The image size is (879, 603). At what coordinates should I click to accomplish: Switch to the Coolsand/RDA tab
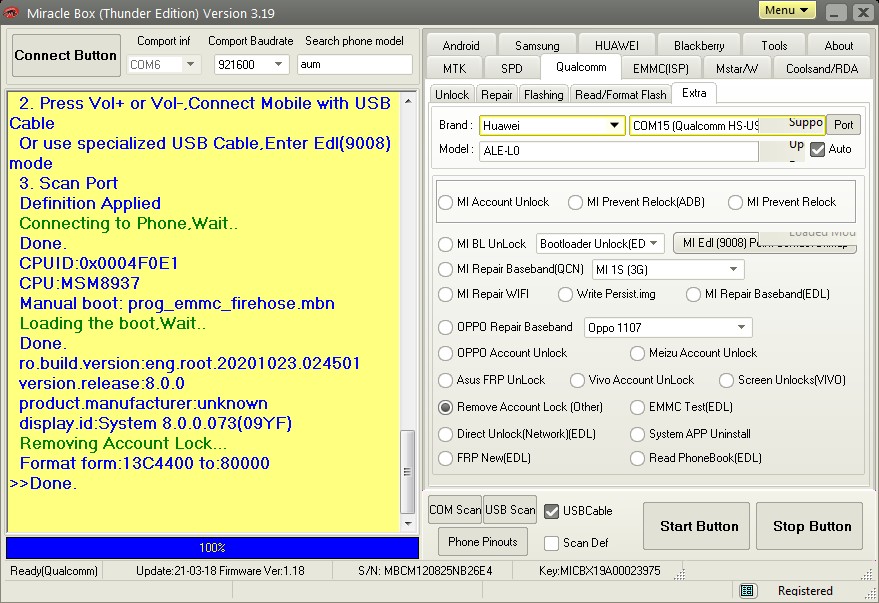[822, 68]
